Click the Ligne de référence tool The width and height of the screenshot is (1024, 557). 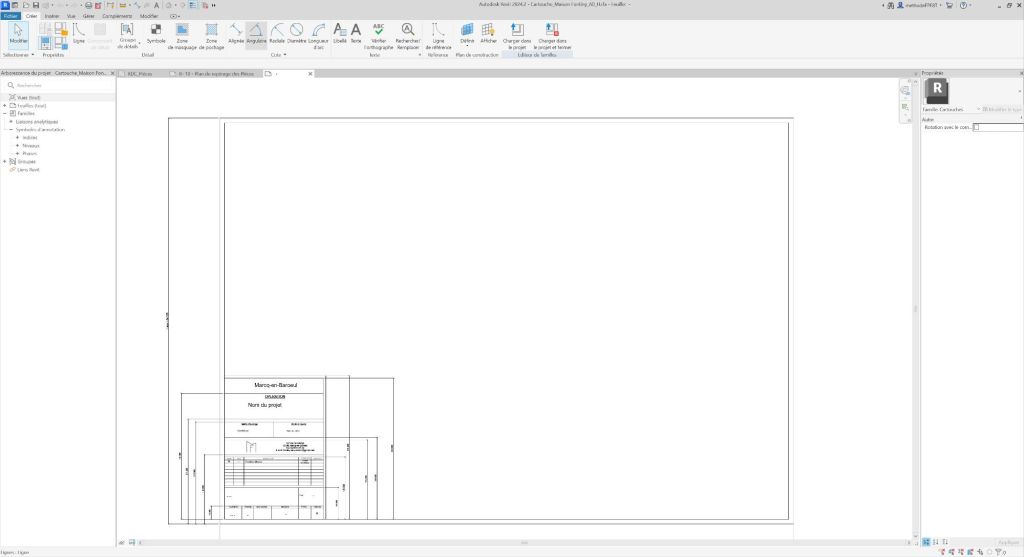tap(438, 36)
